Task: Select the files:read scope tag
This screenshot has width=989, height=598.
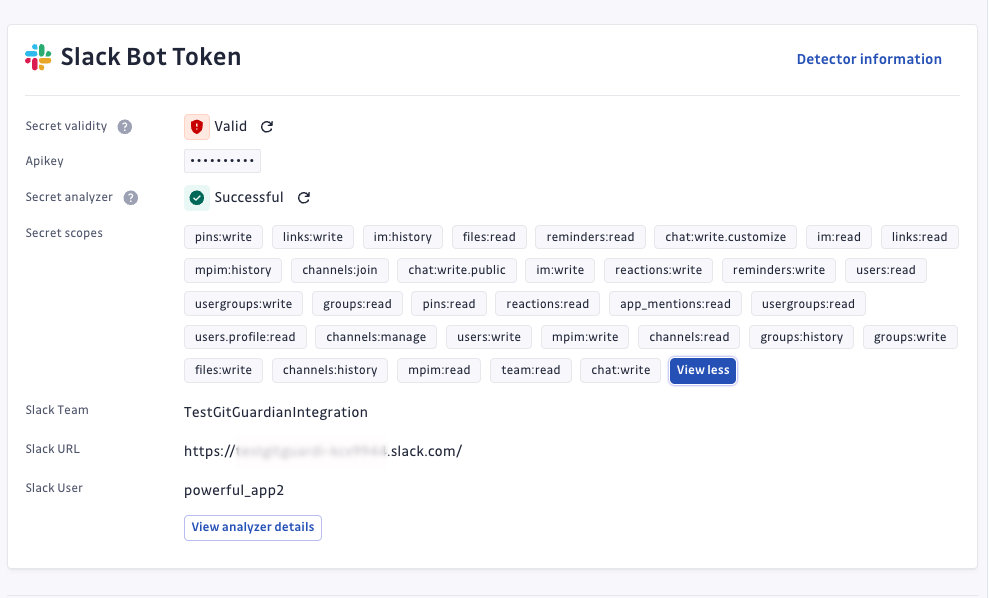Action: (489, 237)
